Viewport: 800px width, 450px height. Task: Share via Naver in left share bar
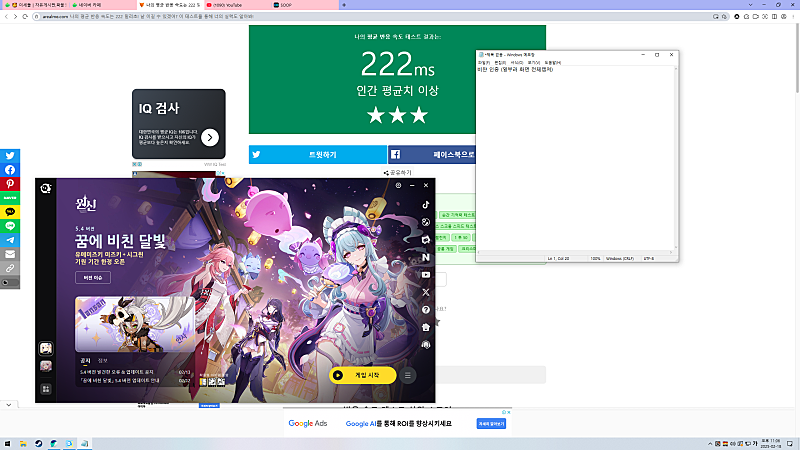[x=10, y=198]
